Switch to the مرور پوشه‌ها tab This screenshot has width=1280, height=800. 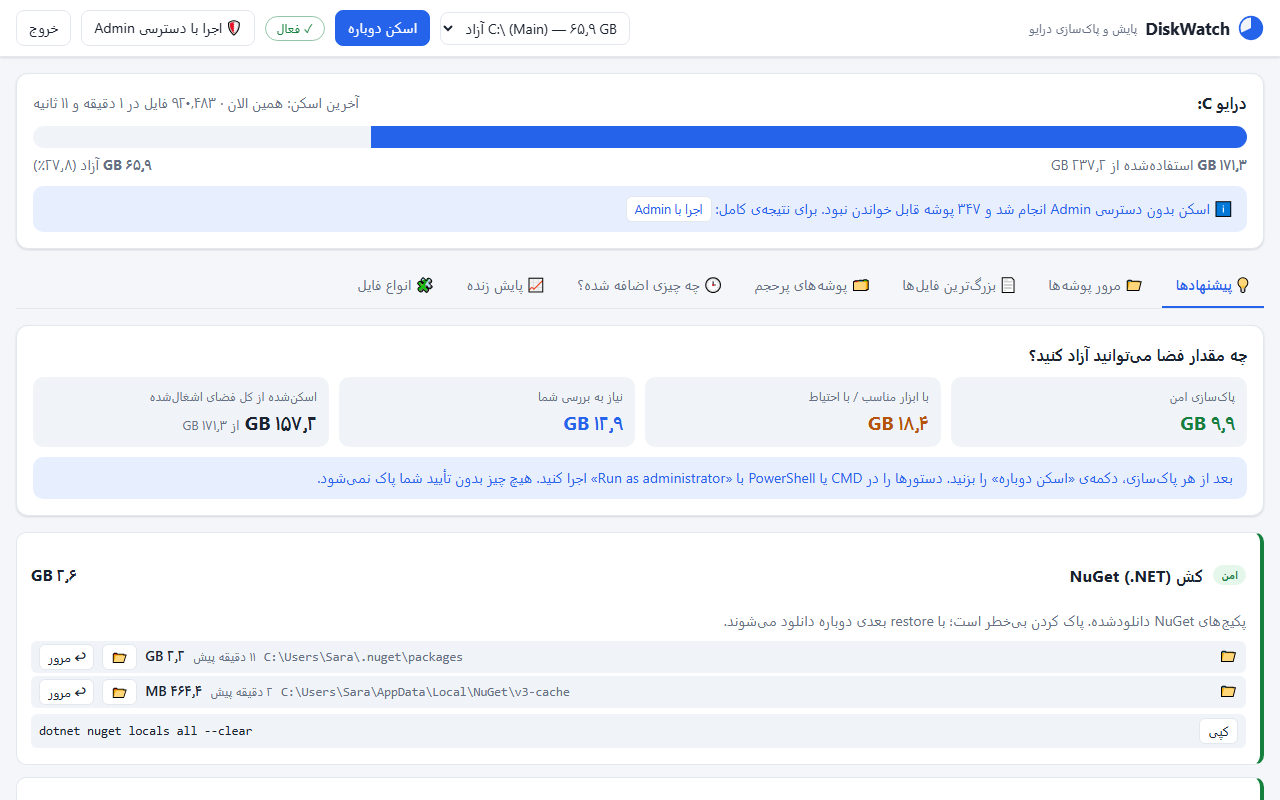pos(1095,286)
